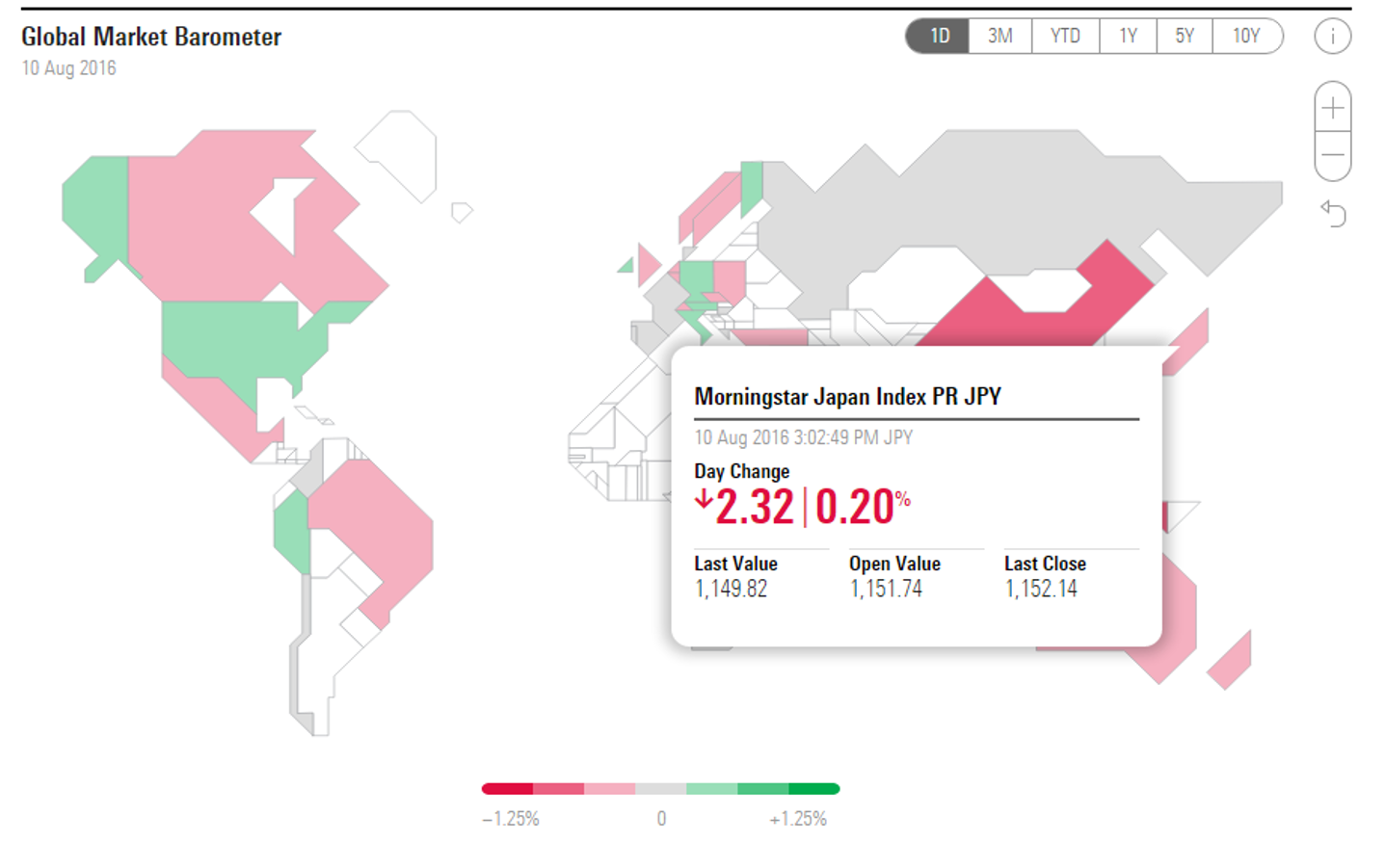Click the dark green legend segment
Viewport: 1385px width, 868px height.
pos(814,789)
